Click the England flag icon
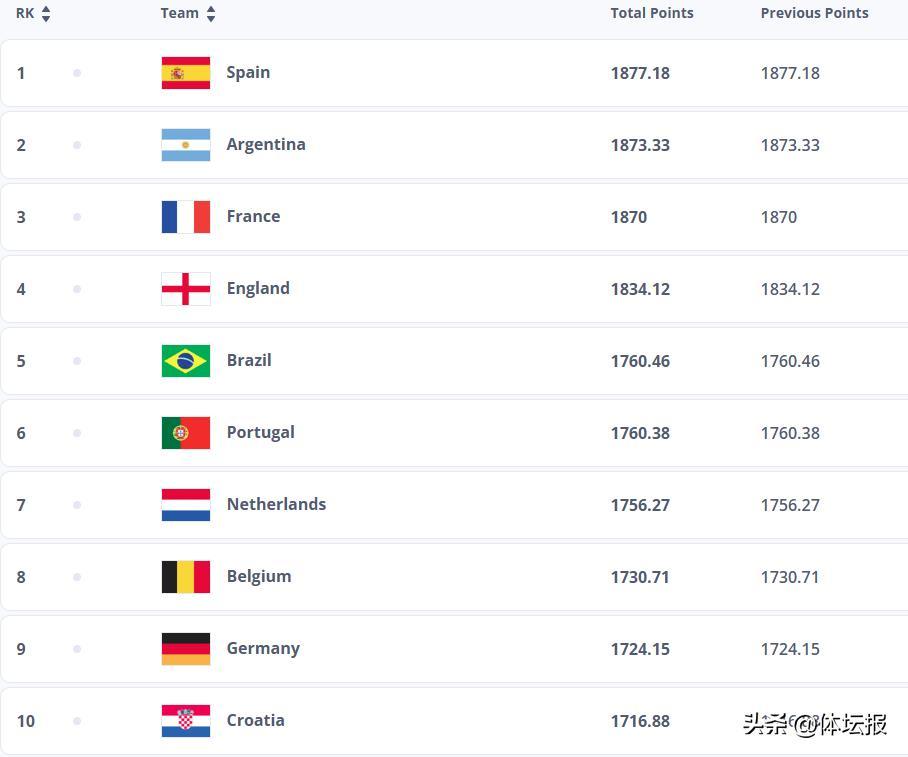 click(x=186, y=289)
